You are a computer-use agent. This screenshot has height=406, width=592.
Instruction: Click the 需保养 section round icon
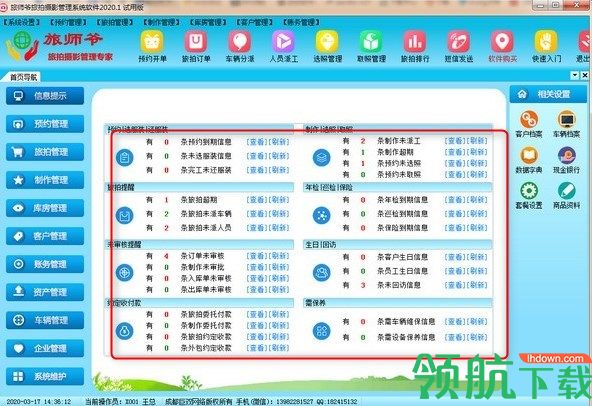322,331
